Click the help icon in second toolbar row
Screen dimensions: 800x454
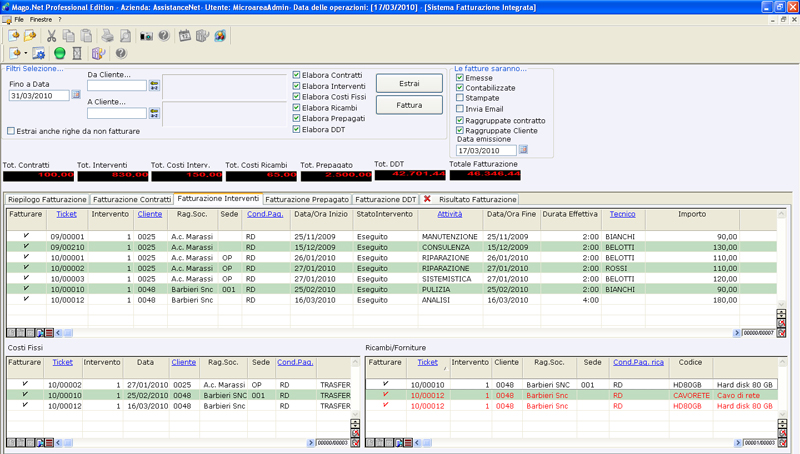[121, 53]
